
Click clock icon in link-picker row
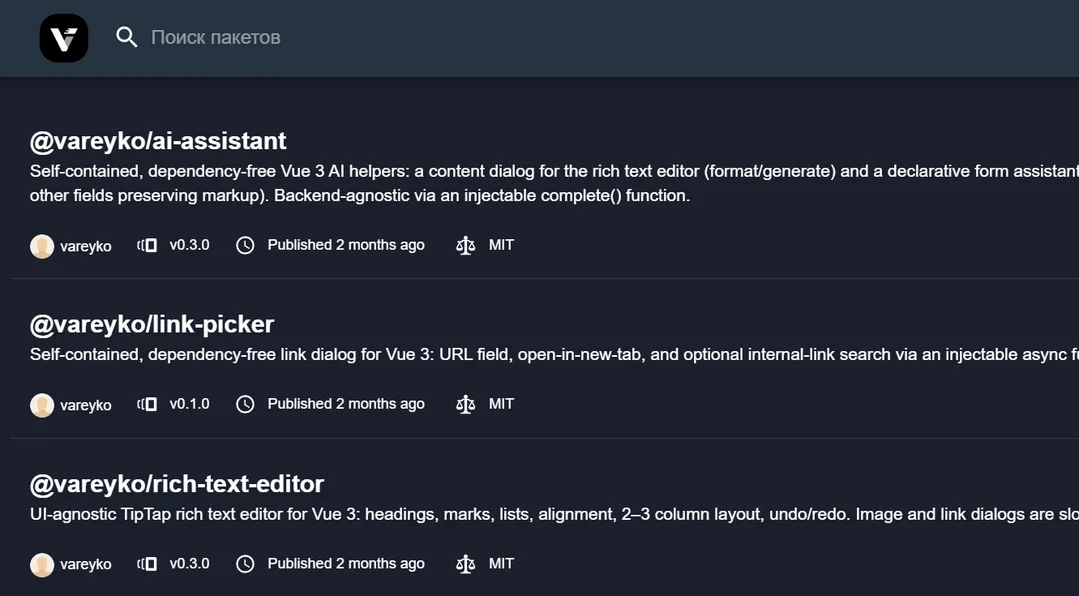click(245, 404)
